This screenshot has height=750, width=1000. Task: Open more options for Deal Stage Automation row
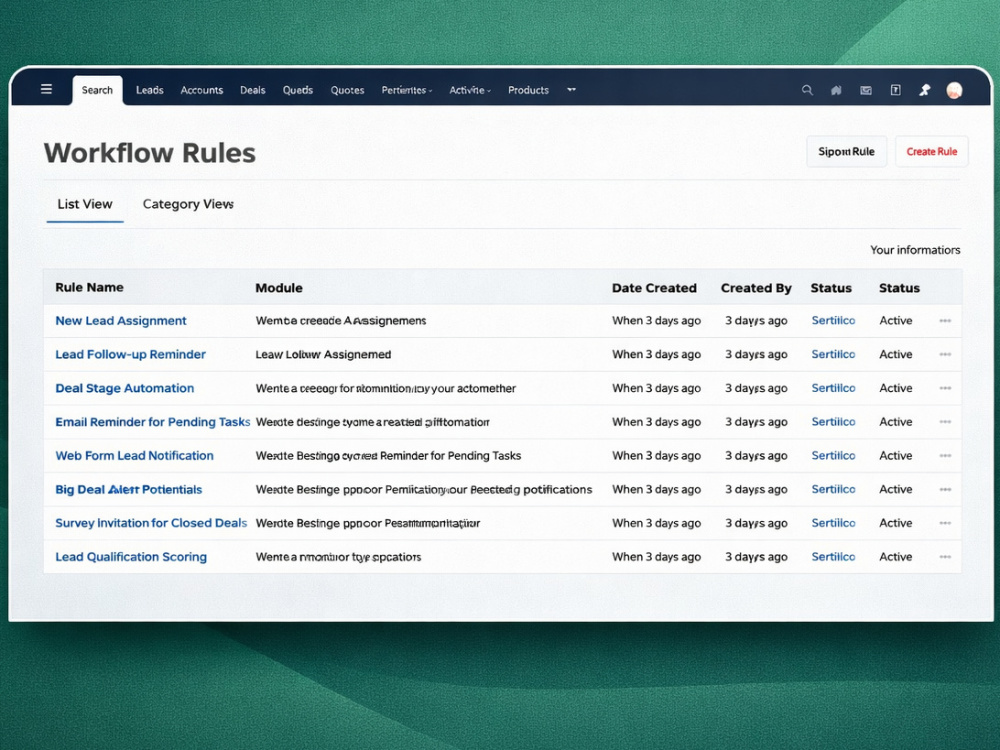point(945,388)
